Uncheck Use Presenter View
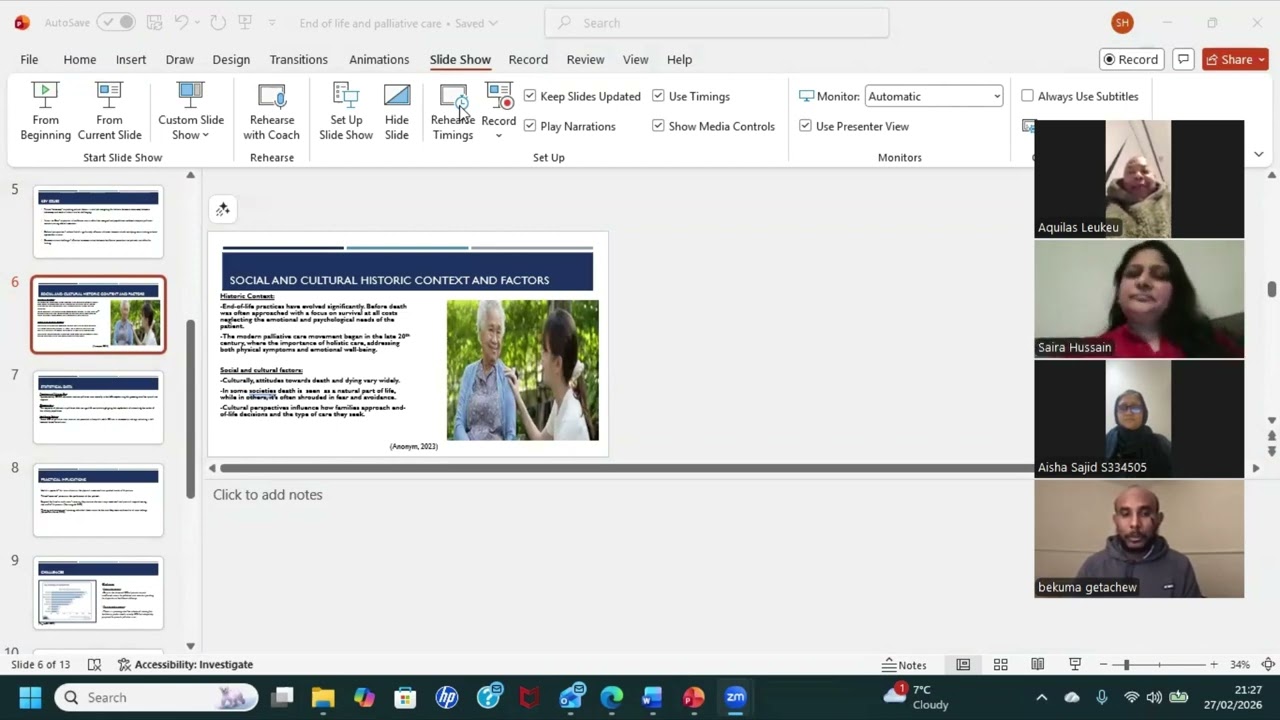The width and height of the screenshot is (1280, 720). click(x=805, y=126)
